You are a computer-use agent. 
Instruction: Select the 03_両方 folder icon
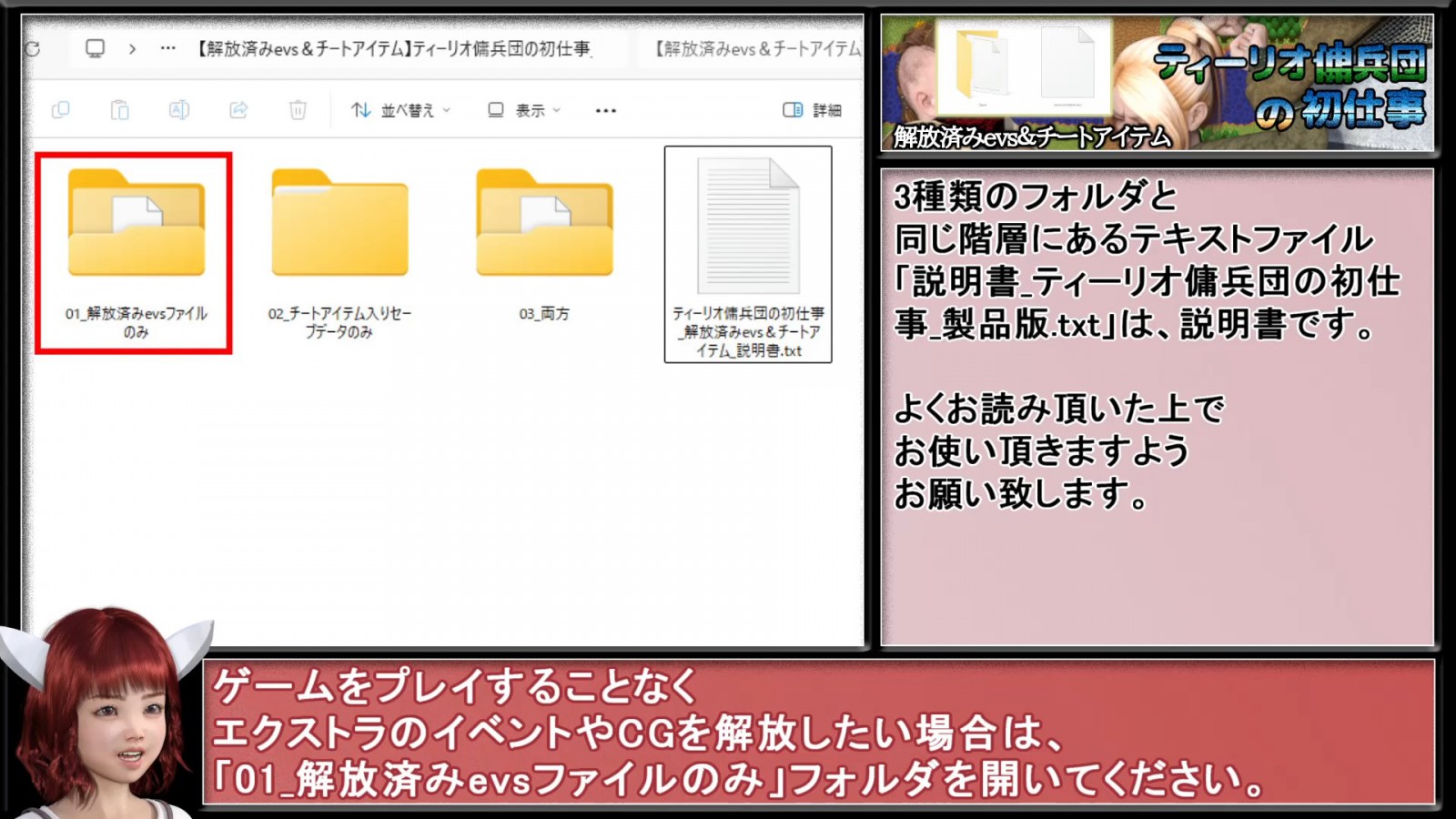tap(544, 222)
